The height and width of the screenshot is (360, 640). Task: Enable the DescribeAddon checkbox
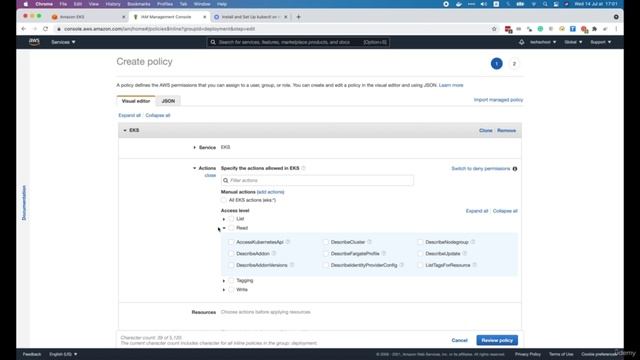(x=231, y=253)
